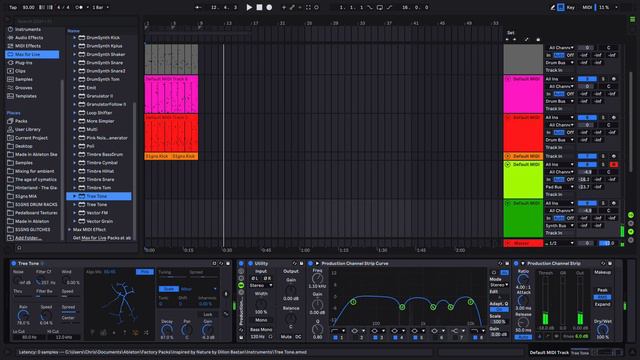The height and width of the screenshot is (360, 640).
Task: Toggle the metronome
Action: click(x=79, y=7)
